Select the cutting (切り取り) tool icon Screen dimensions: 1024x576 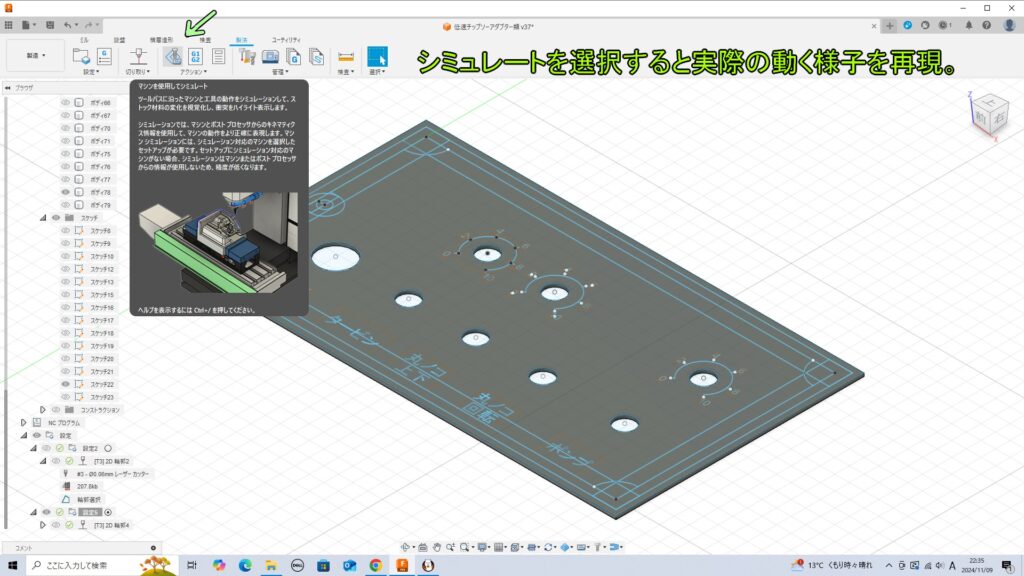pos(138,56)
